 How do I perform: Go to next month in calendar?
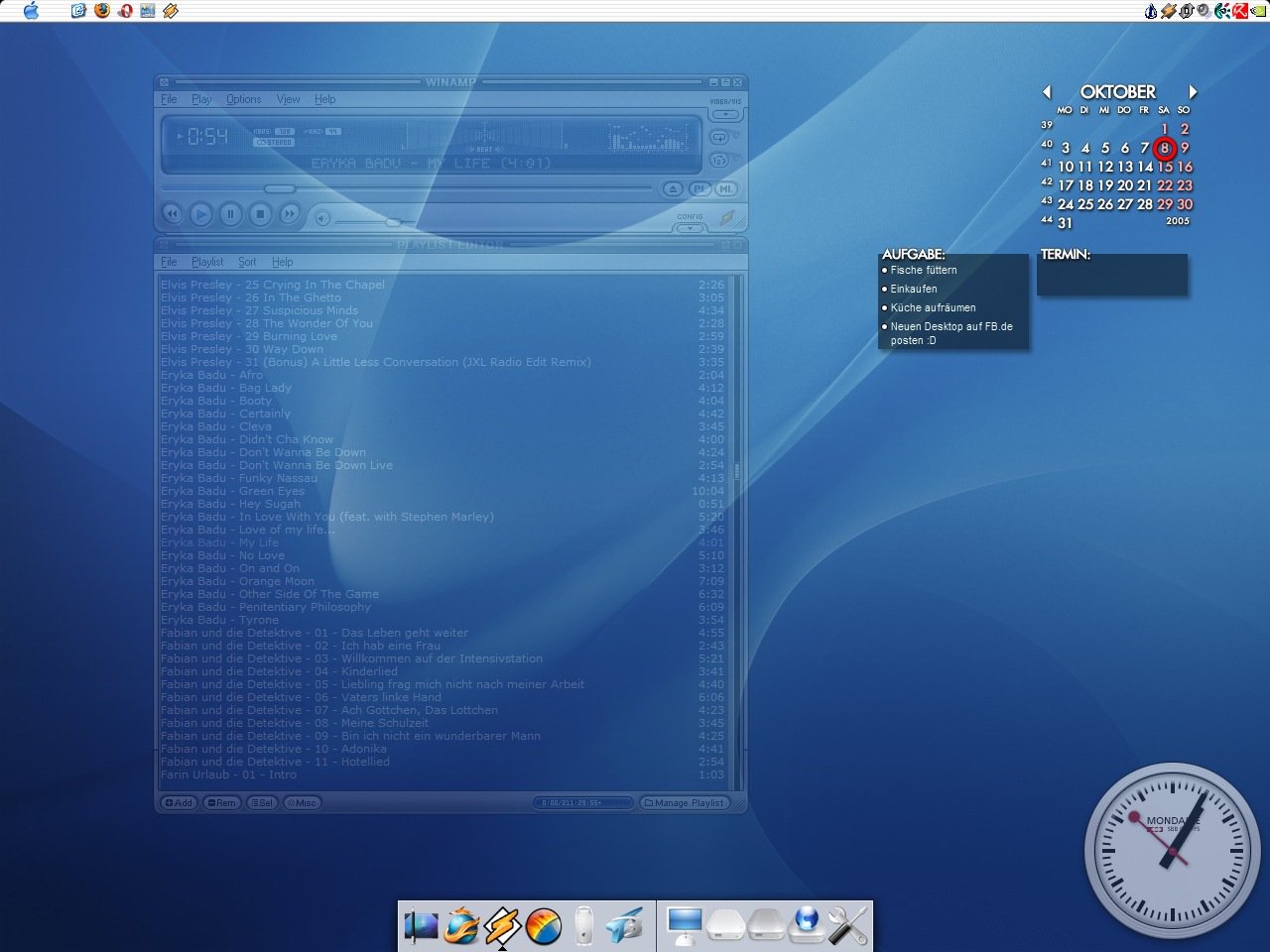pyautogui.click(x=1193, y=91)
